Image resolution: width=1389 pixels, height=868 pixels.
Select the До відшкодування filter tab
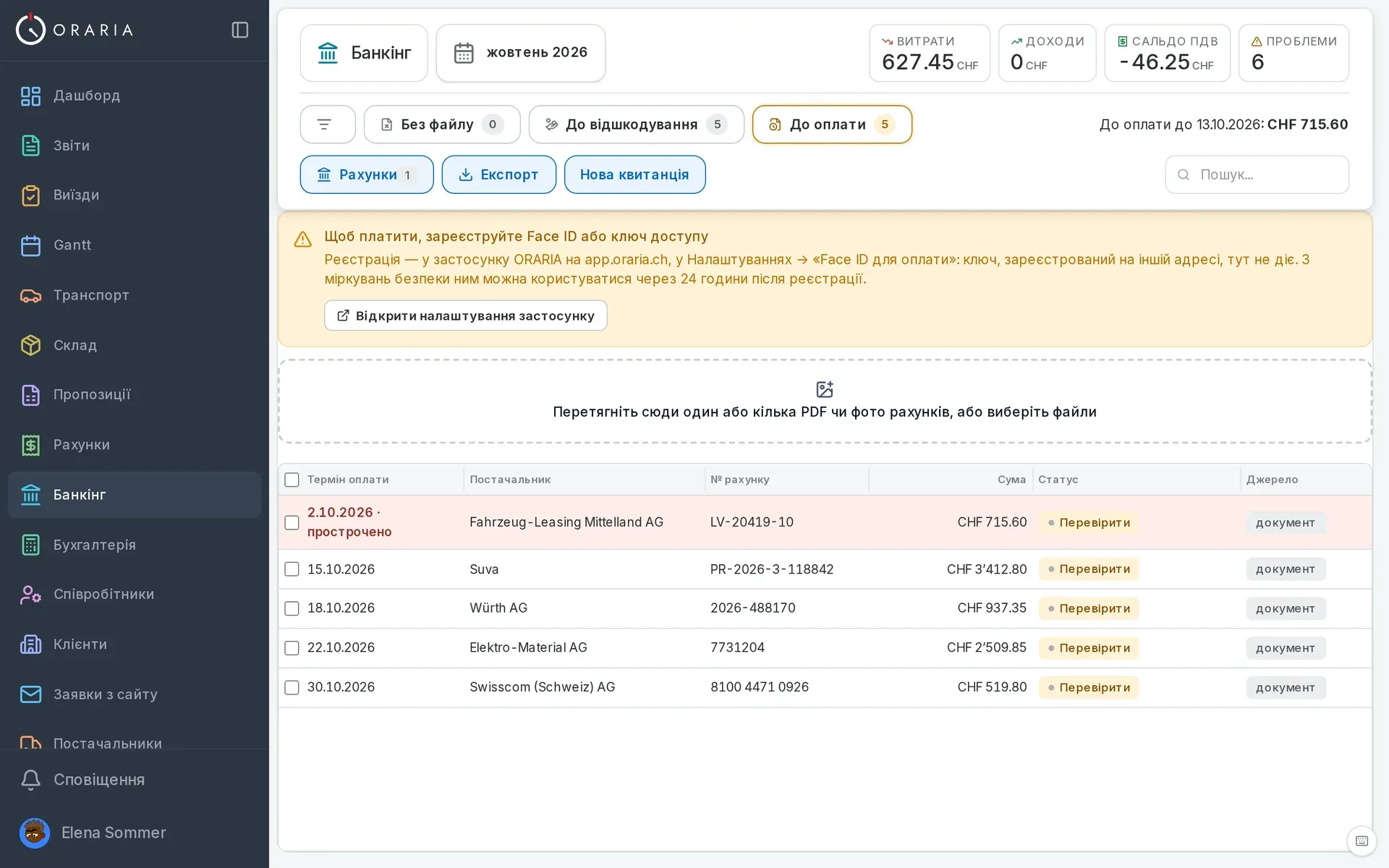637,124
